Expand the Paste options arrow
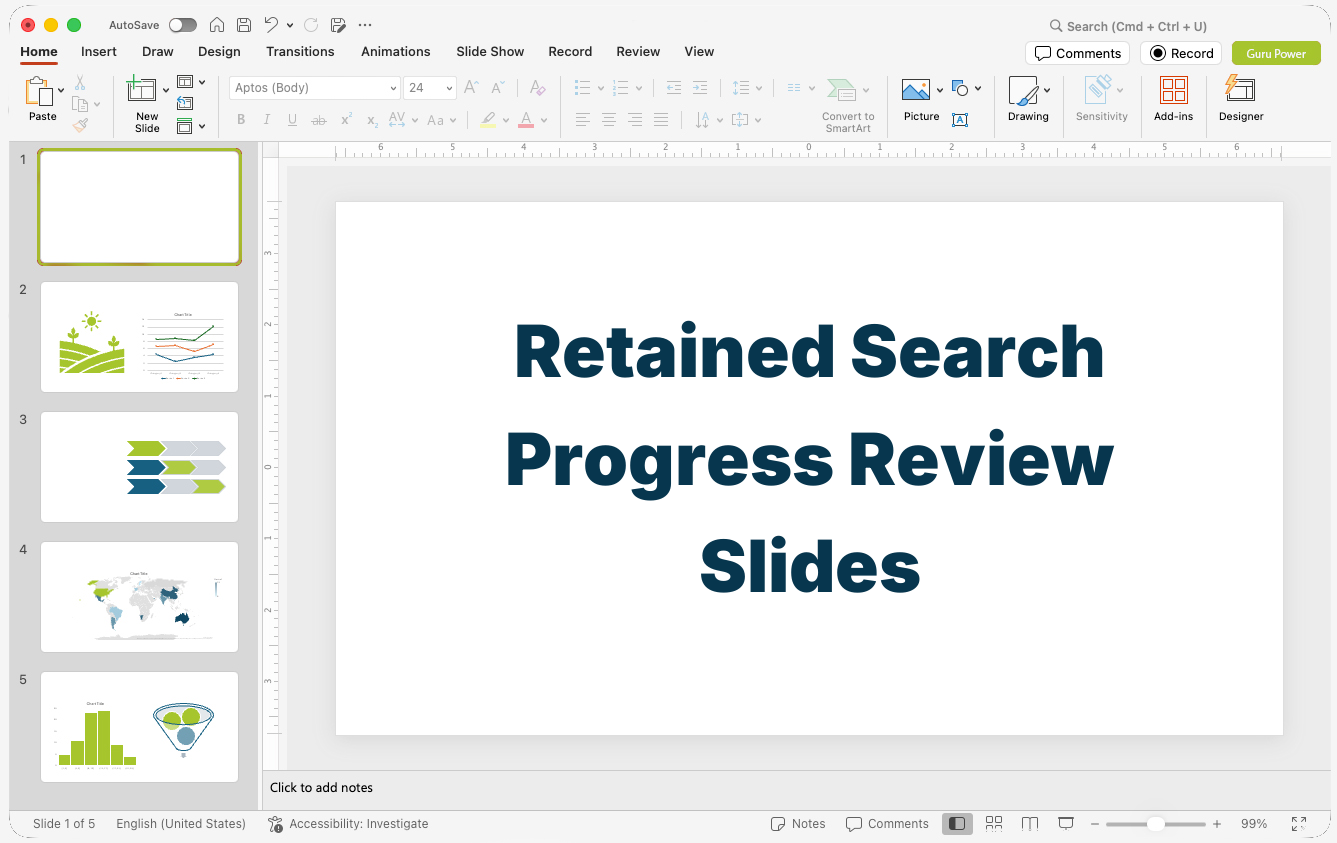Image resolution: width=1337 pixels, height=843 pixels. point(61,90)
